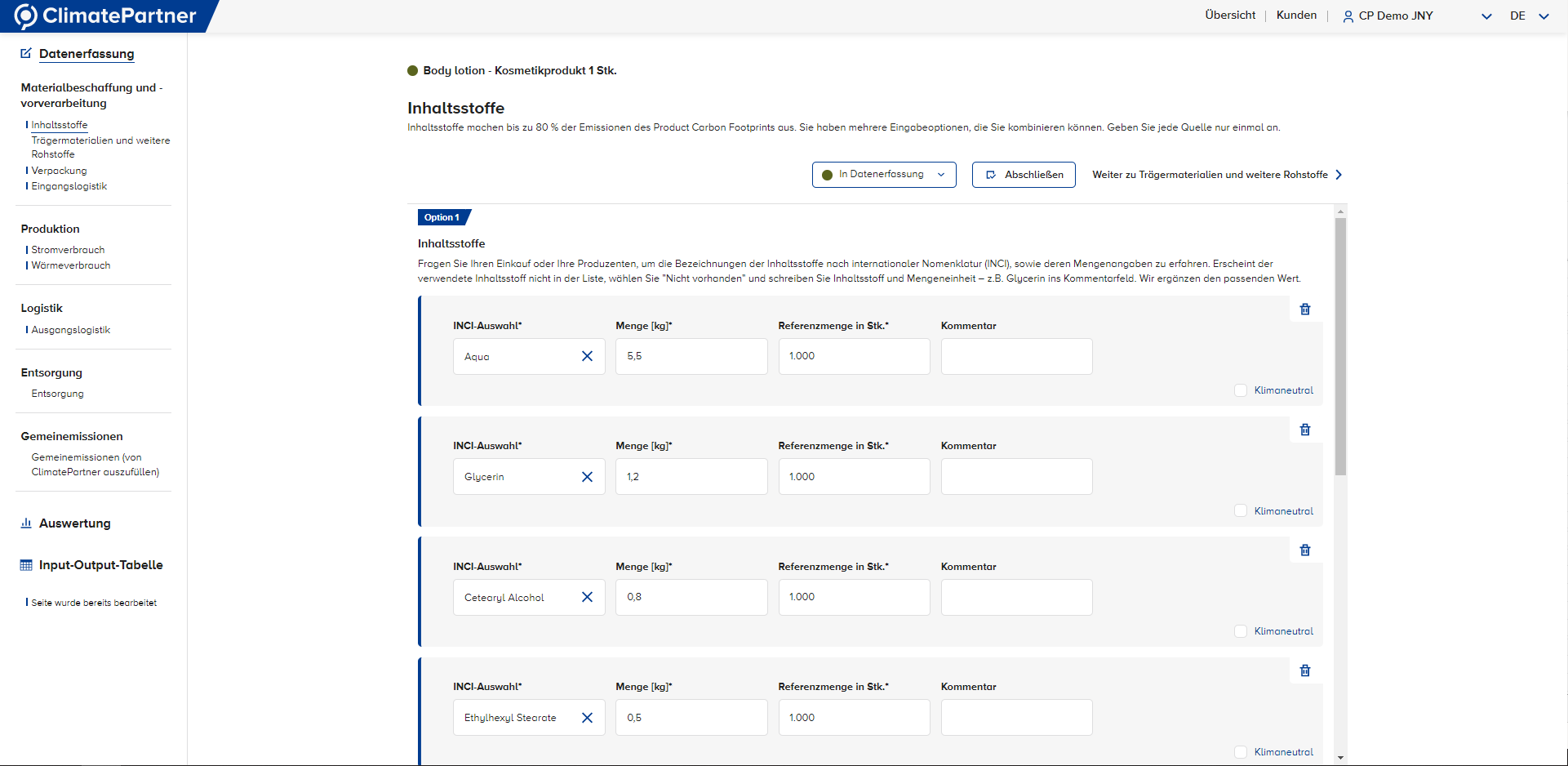Enable Klimaneutral checkbox for Aqua

coord(1241,390)
